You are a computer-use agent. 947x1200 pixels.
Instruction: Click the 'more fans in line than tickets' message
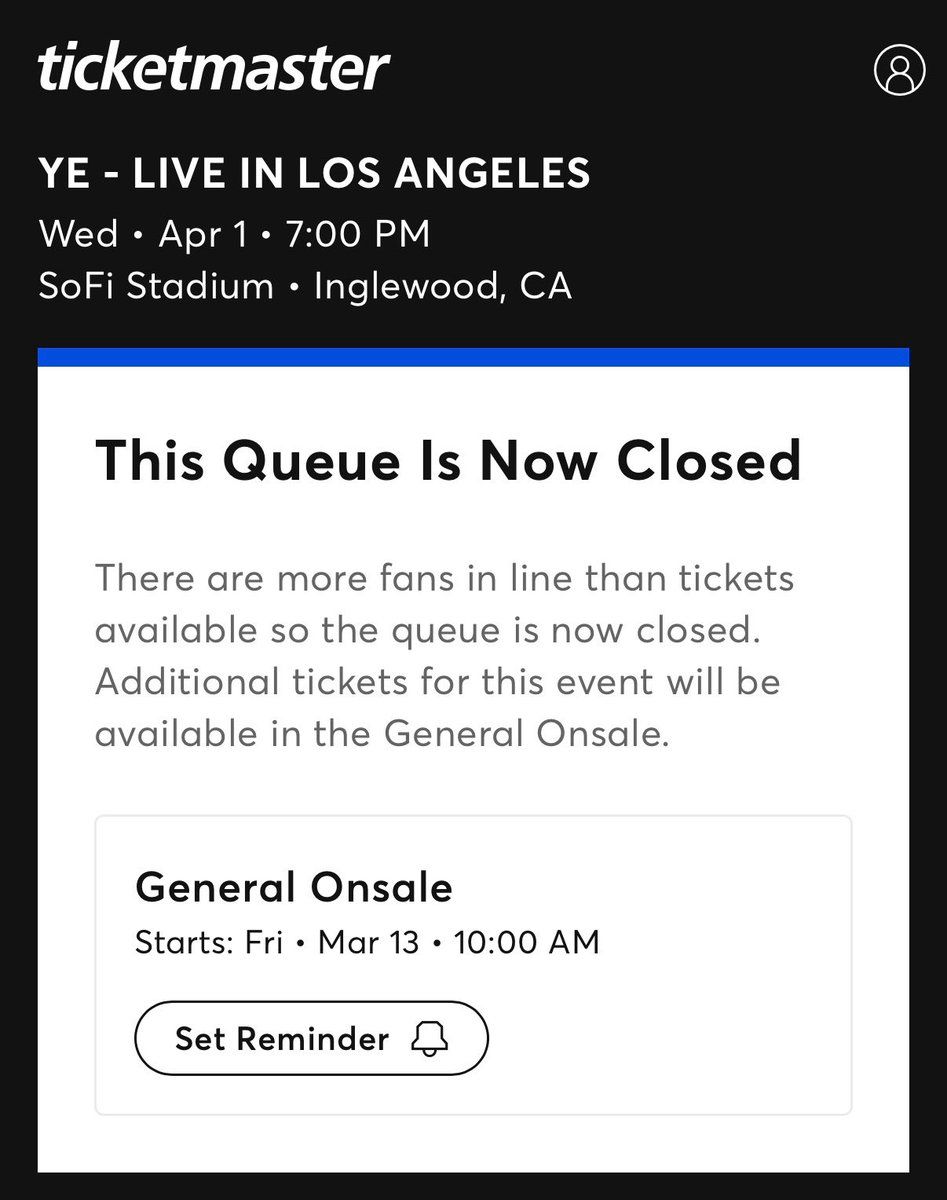444,578
